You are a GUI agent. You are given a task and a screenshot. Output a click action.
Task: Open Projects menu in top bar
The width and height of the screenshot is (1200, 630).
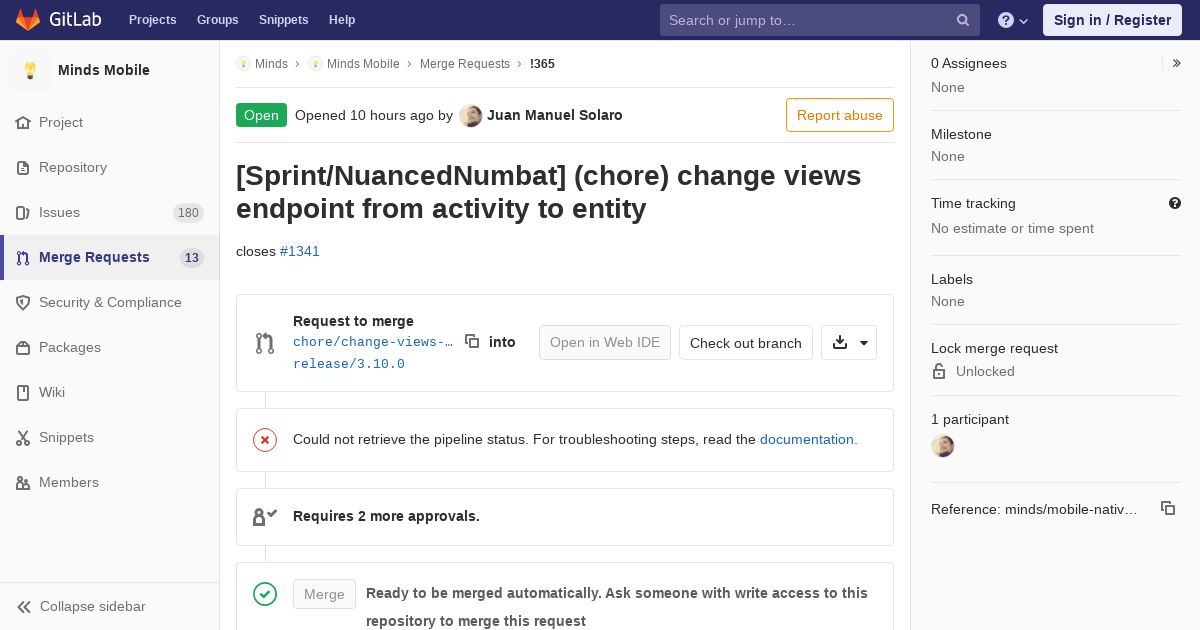[x=153, y=20]
